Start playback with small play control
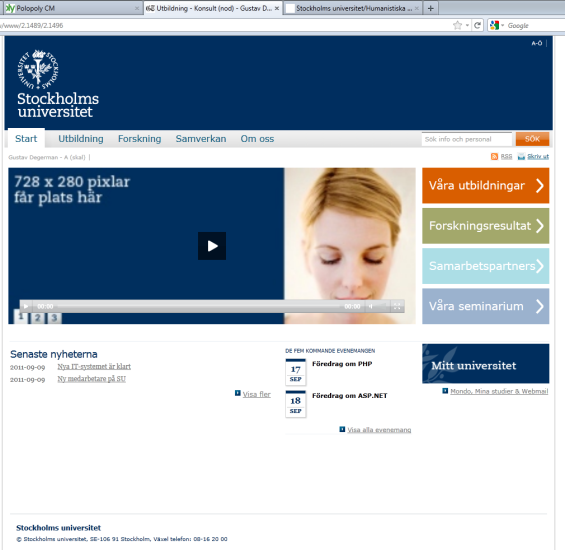 [x=26, y=306]
